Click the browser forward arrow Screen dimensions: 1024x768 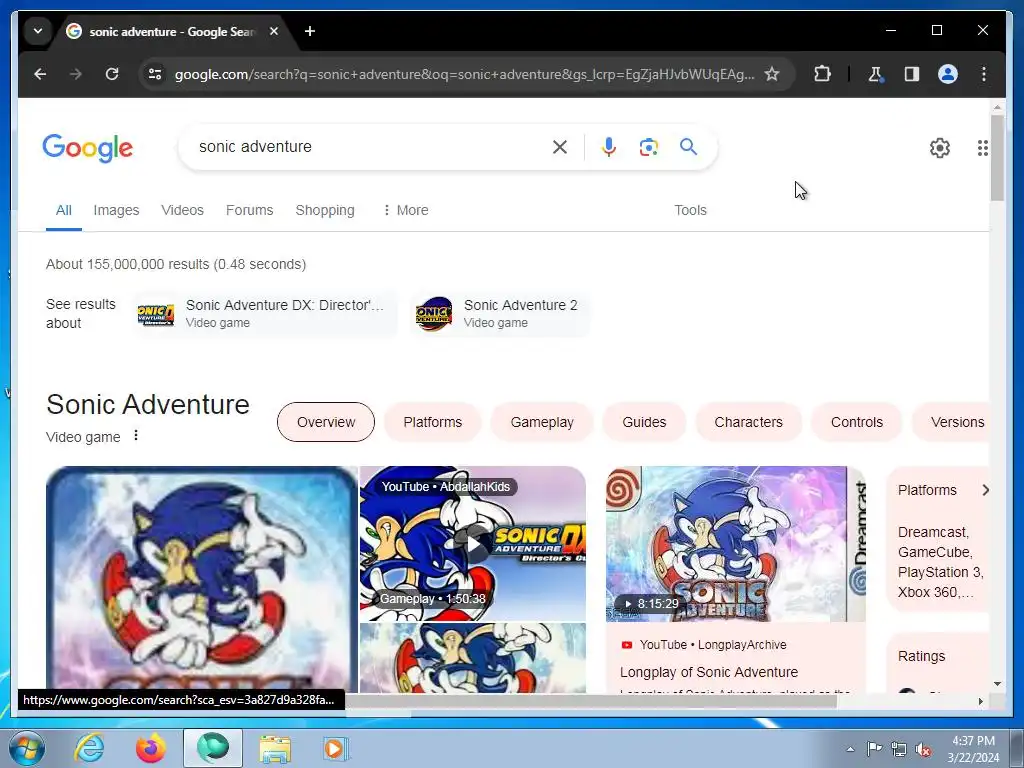coord(76,74)
